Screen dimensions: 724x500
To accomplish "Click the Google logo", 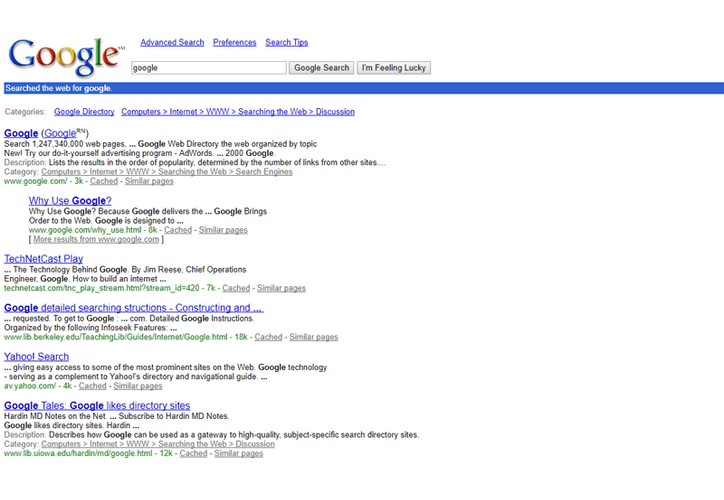I will pos(65,56).
